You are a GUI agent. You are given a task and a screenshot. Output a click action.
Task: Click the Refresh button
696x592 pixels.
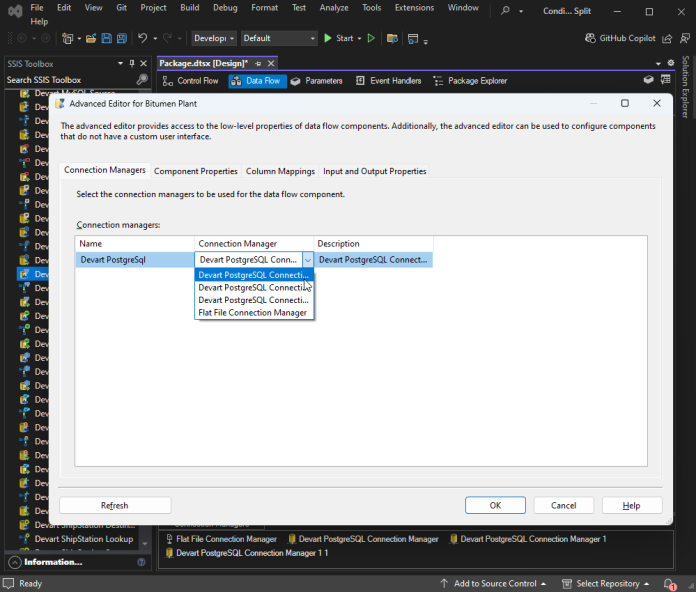coord(115,505)
